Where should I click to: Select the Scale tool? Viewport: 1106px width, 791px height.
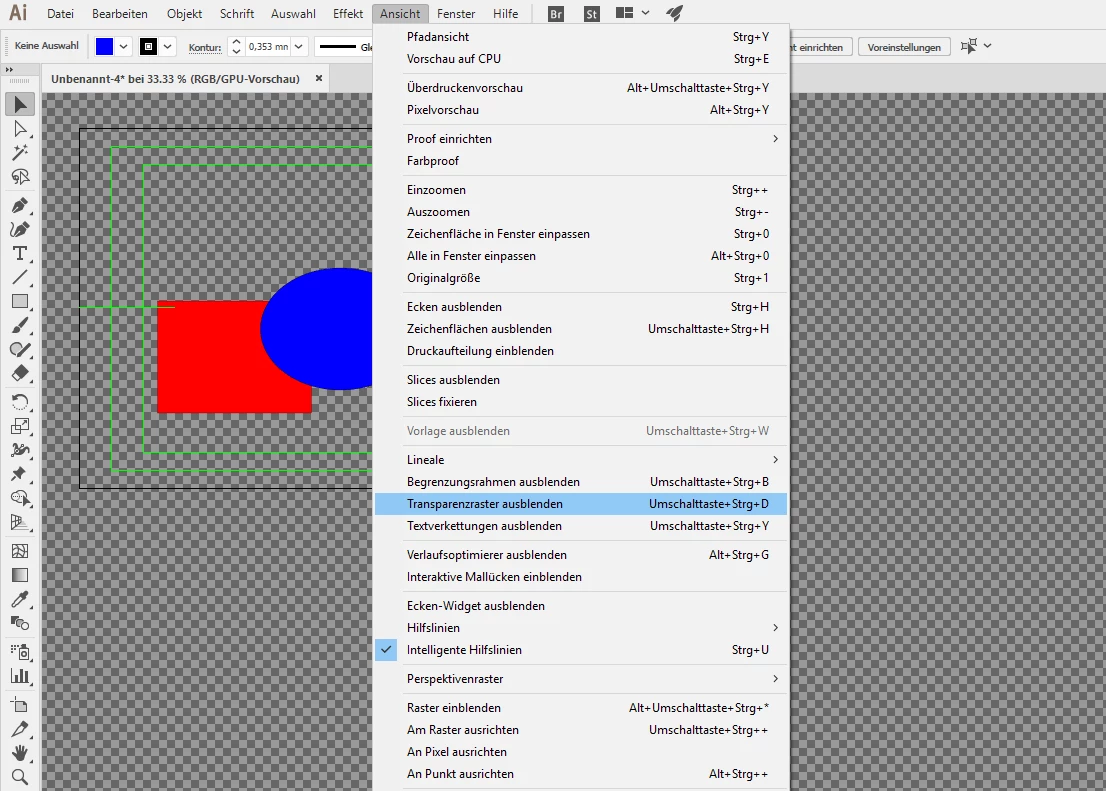pyautogui.click(x=20, y=426)
